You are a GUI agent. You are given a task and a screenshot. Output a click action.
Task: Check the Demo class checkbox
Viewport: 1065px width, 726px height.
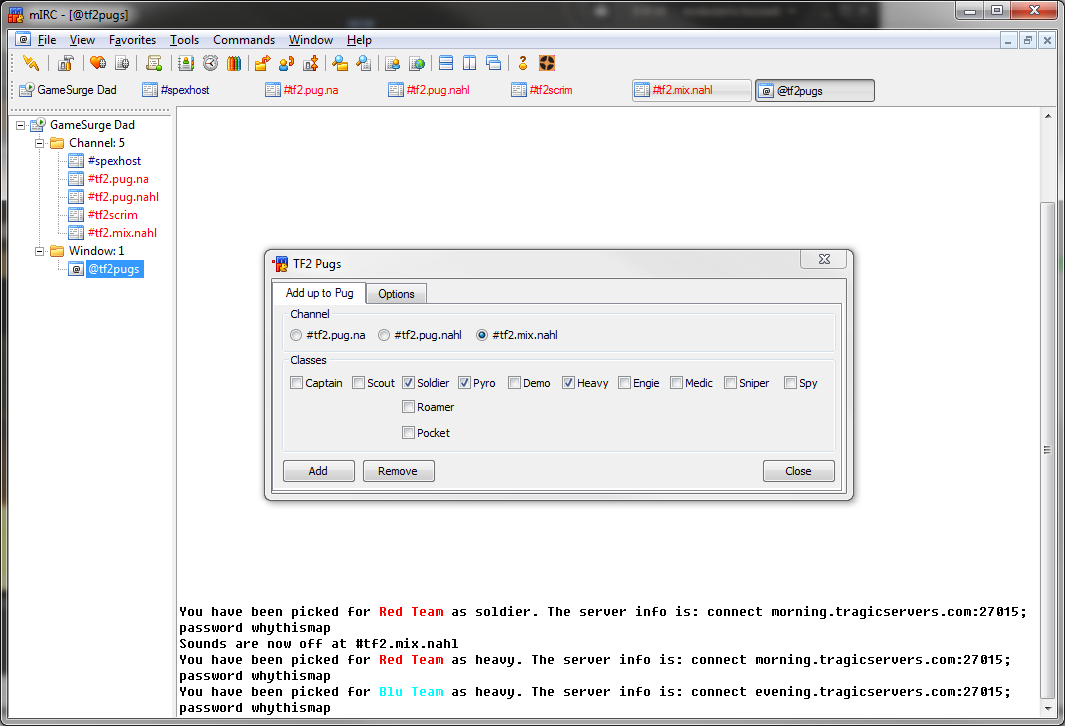(514, 383)
